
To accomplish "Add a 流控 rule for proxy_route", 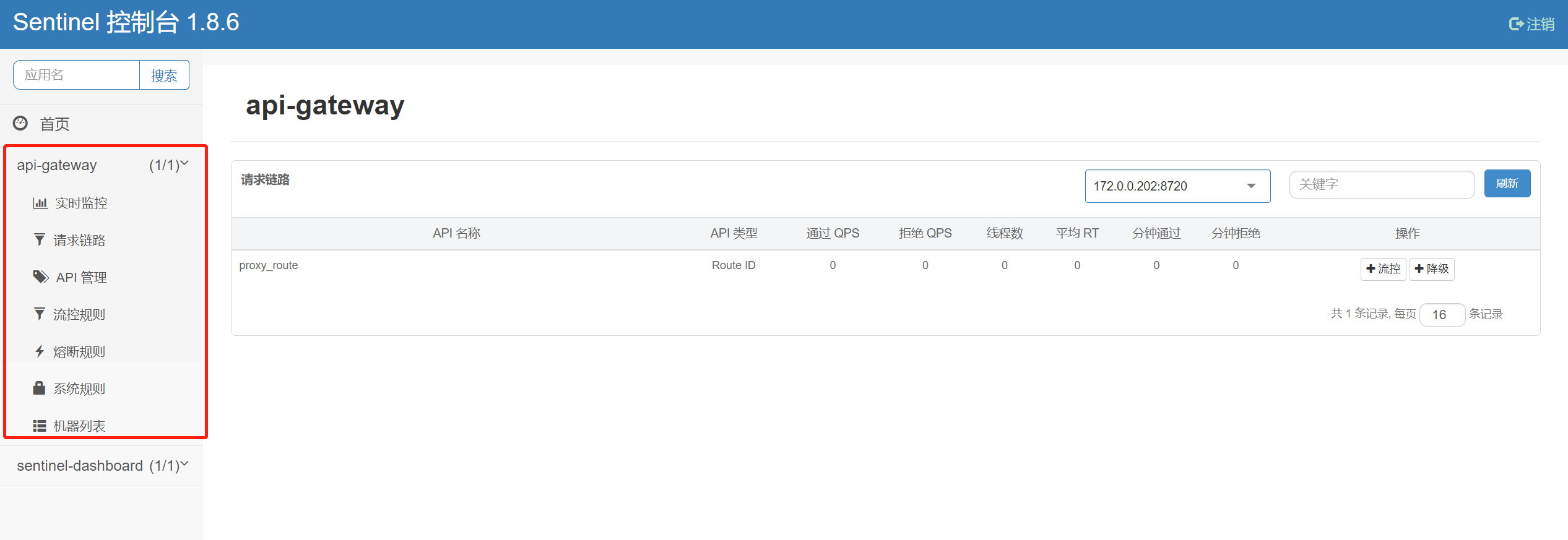I will point(1384,269).
